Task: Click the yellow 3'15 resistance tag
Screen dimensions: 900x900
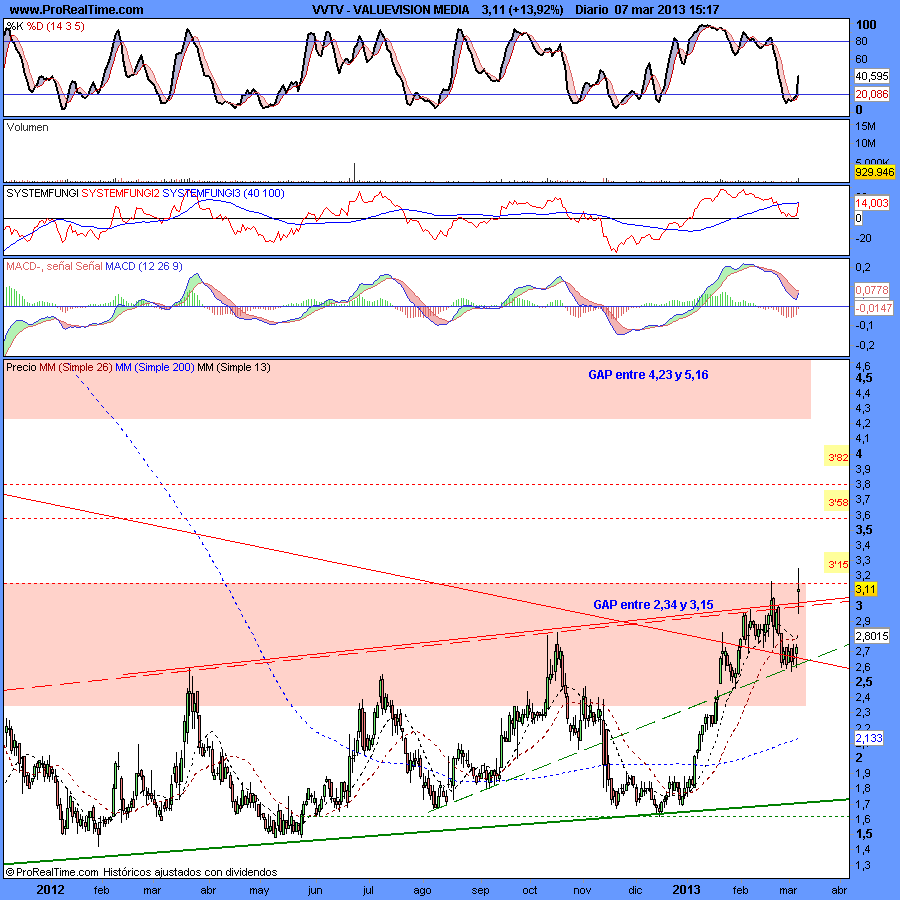Action: [837, 564]
